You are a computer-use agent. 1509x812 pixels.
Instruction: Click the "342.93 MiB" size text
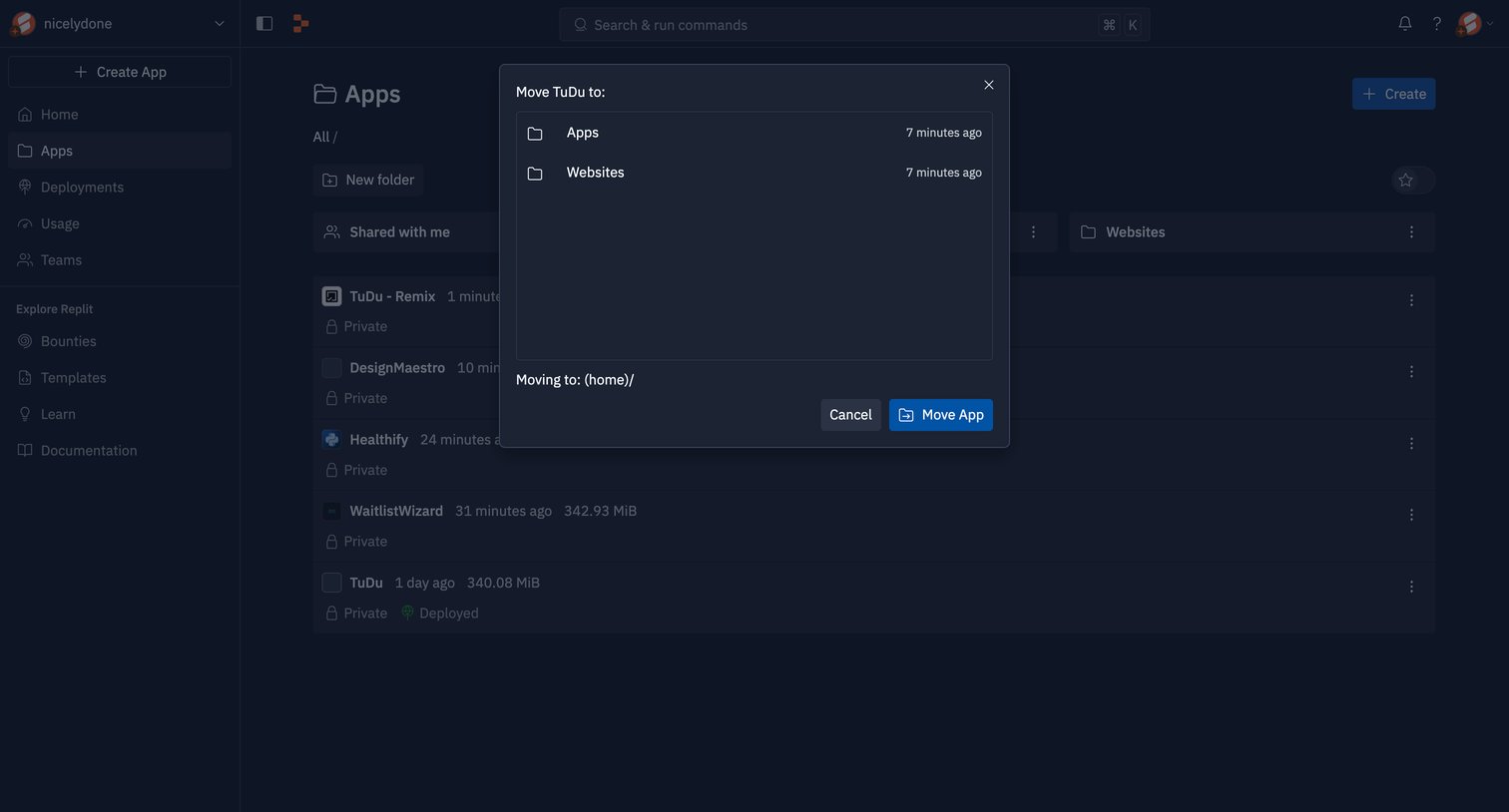tap(600, 511)
